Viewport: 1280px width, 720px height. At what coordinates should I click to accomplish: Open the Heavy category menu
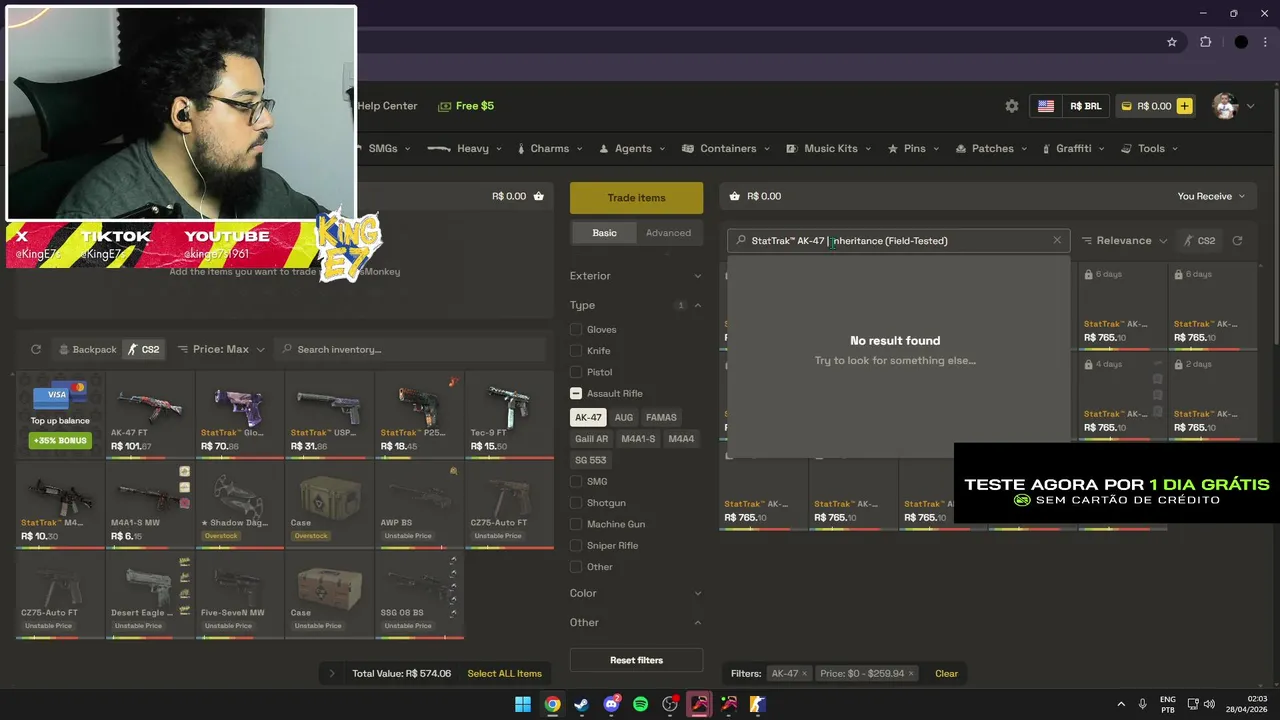[x=465, y=148]
